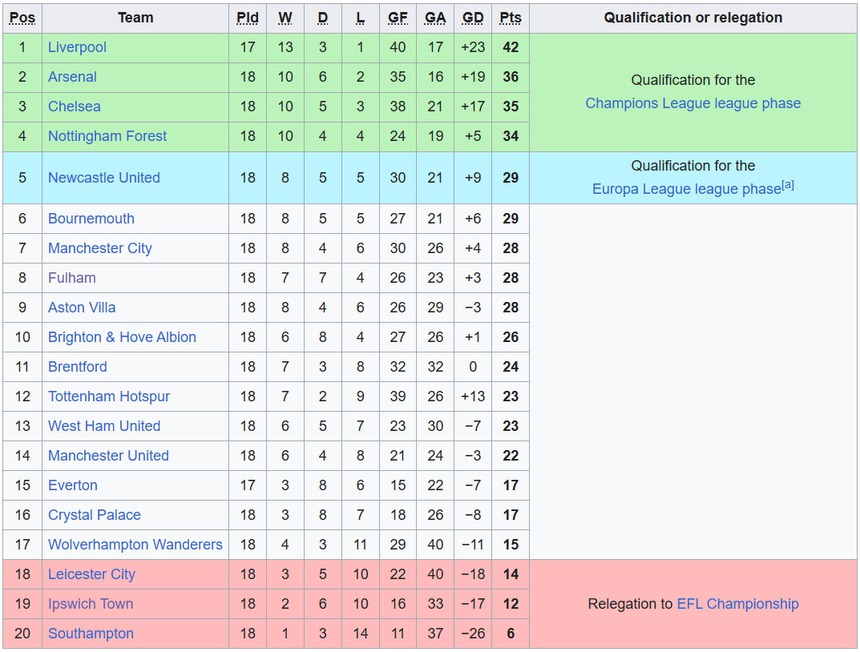
Task: Click the EFL Championship link
Action: point(738,604)
